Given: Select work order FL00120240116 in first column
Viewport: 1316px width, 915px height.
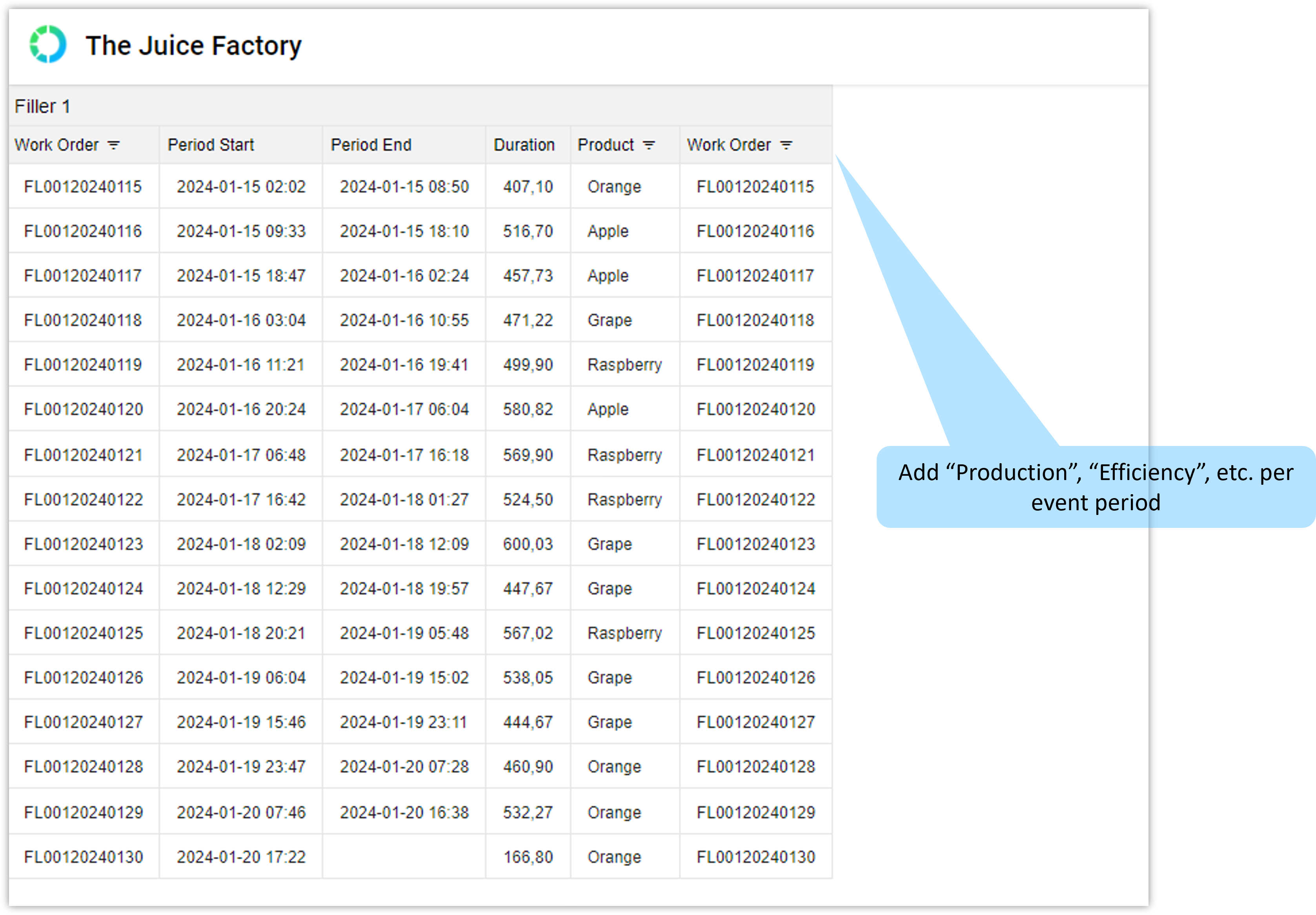Looking at the screenshot, I should tap(83, 231).
